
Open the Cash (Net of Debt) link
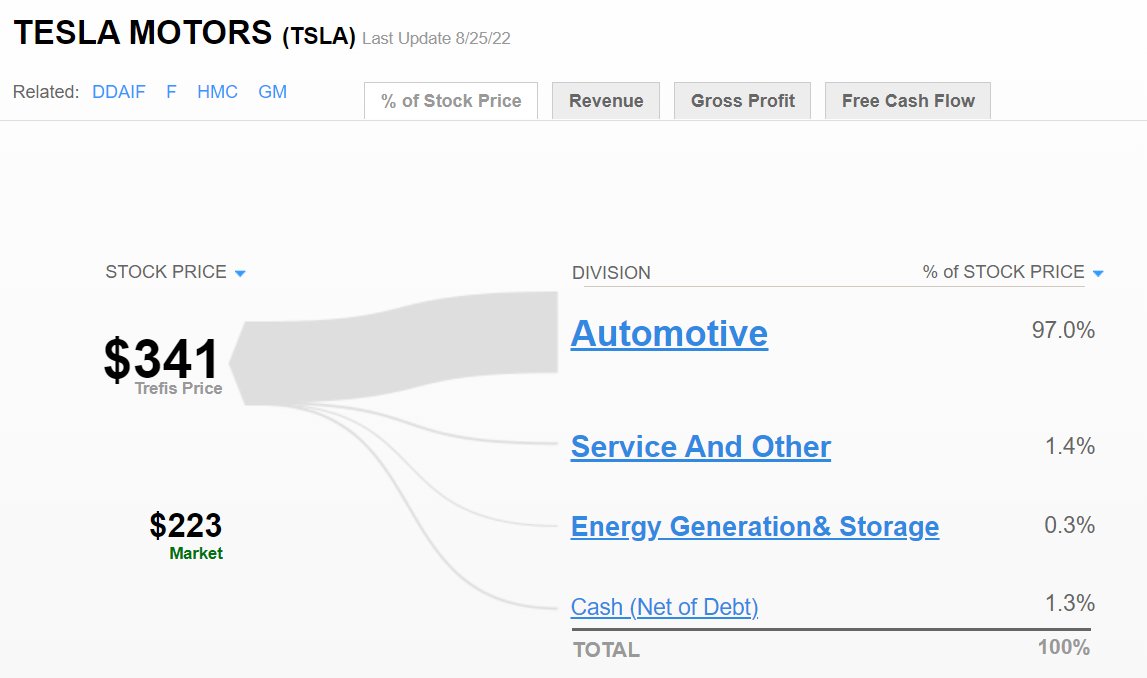tap(664, 607)
